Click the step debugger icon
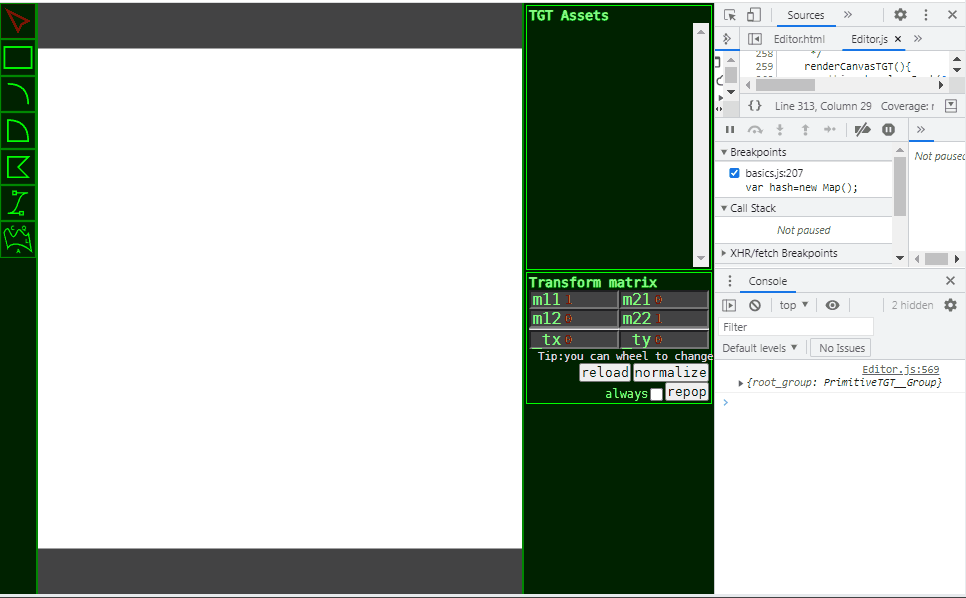The height and width of the screenshot is (598, 966). pyautogui.click(x=830, y=129)
